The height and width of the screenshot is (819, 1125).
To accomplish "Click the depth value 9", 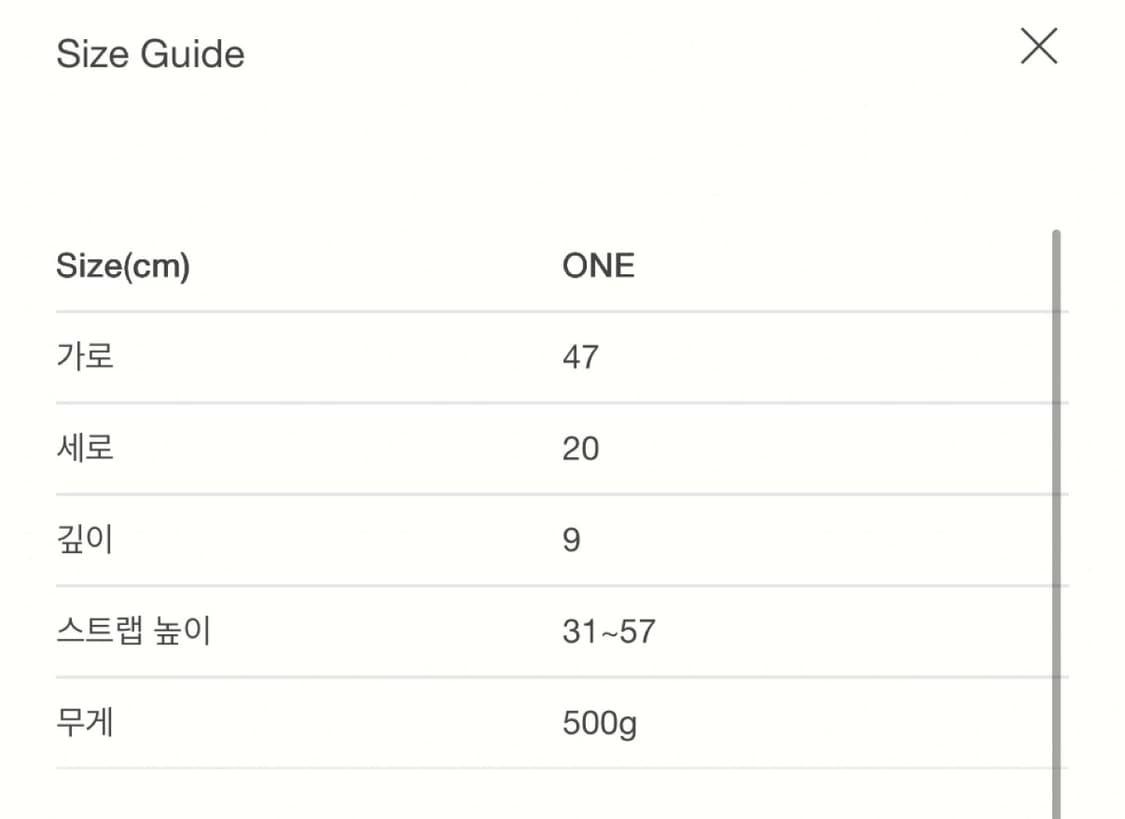I will point(571,541).
